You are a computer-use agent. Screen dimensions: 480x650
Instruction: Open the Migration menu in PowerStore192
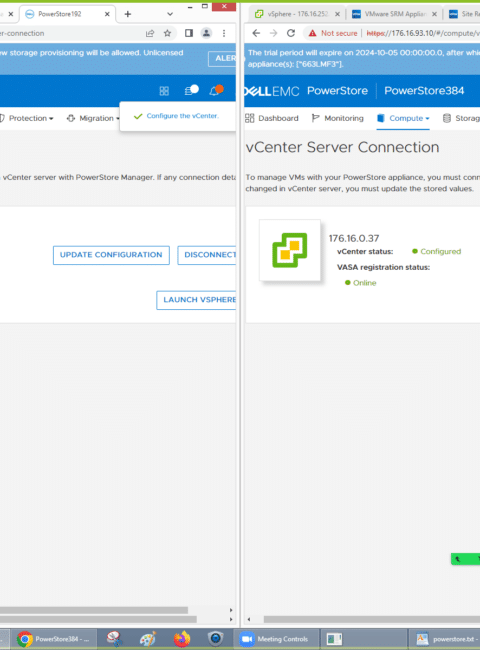point(93,119)
